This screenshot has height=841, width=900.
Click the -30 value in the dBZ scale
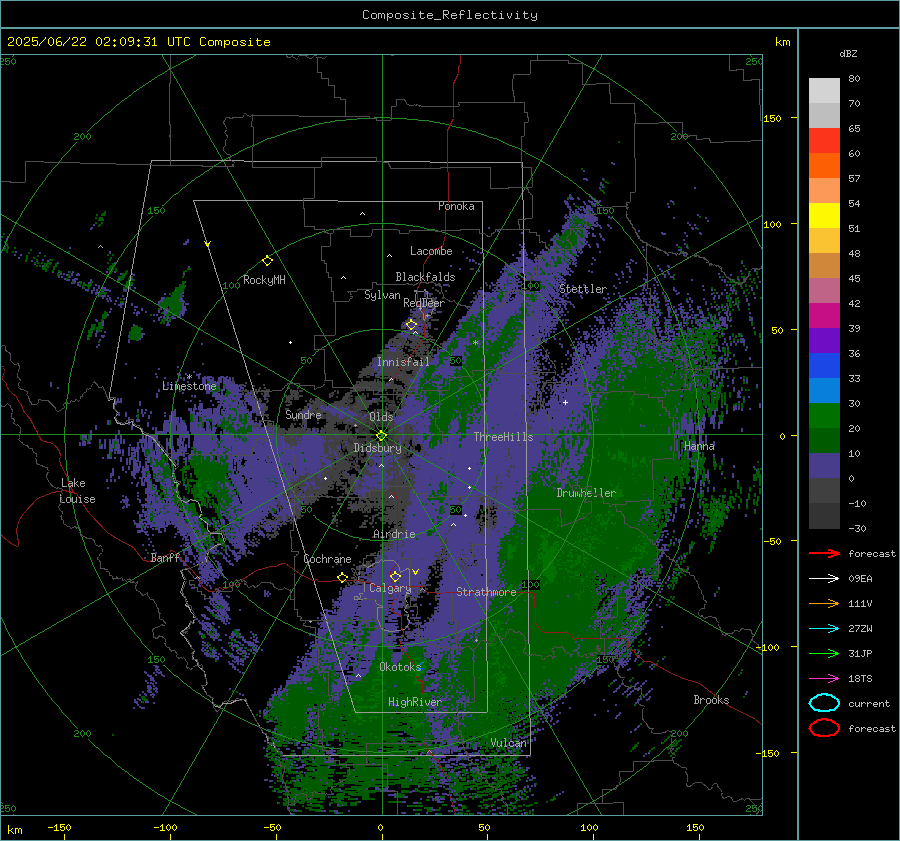tap(858, 528)
